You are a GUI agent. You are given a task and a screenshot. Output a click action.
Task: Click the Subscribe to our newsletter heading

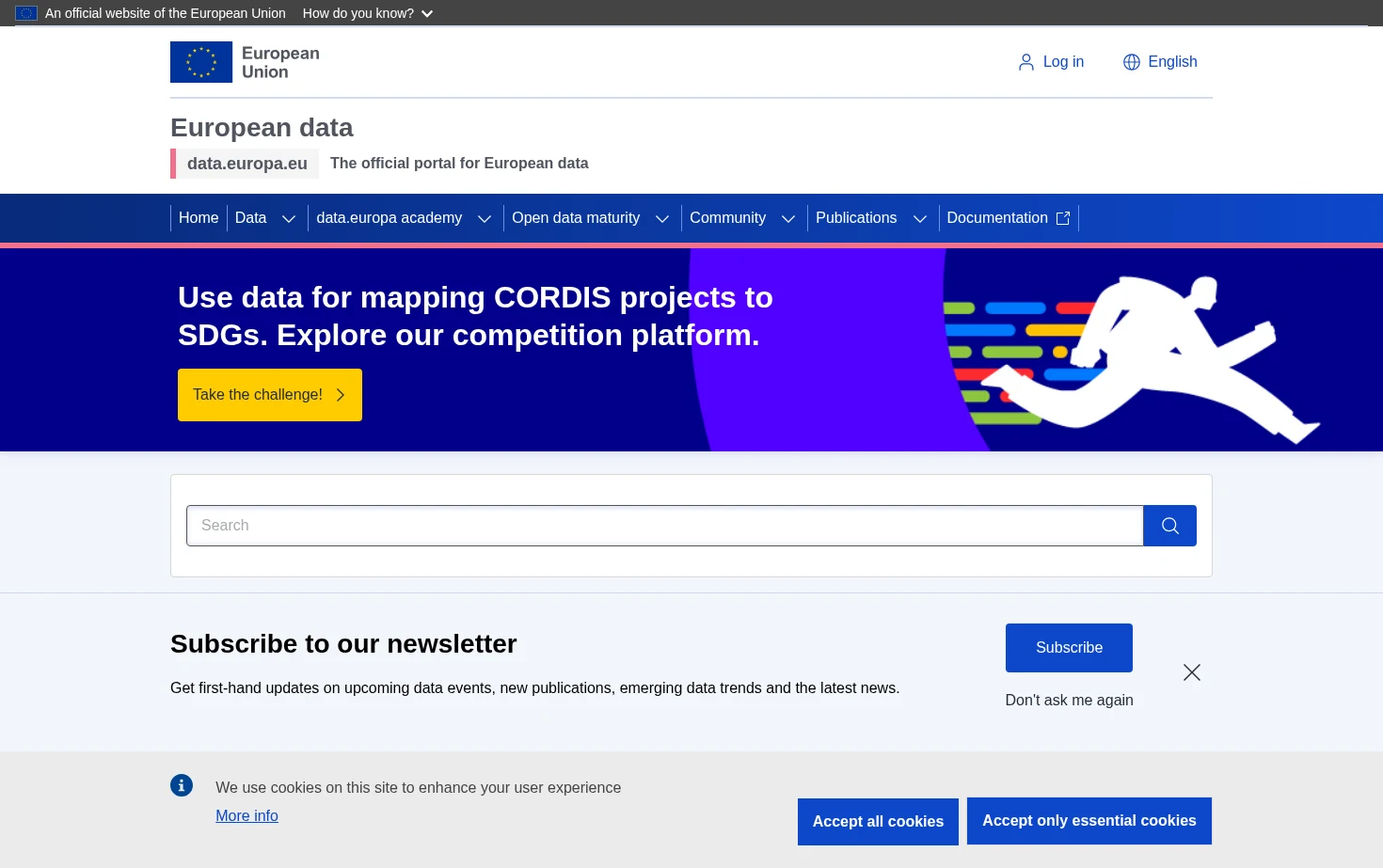tap(343, 644)
